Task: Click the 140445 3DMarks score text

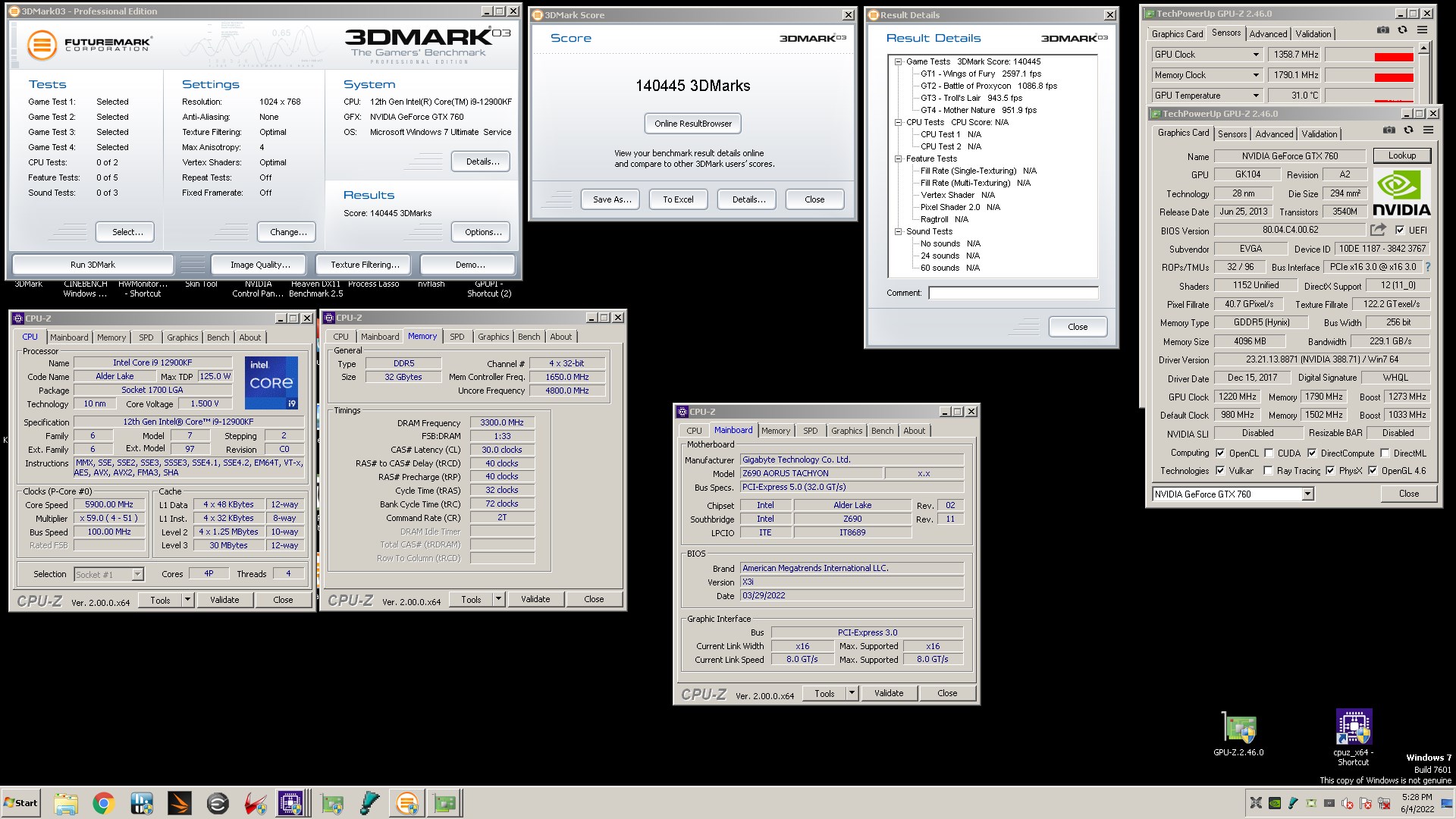Action: coord(692,86)
